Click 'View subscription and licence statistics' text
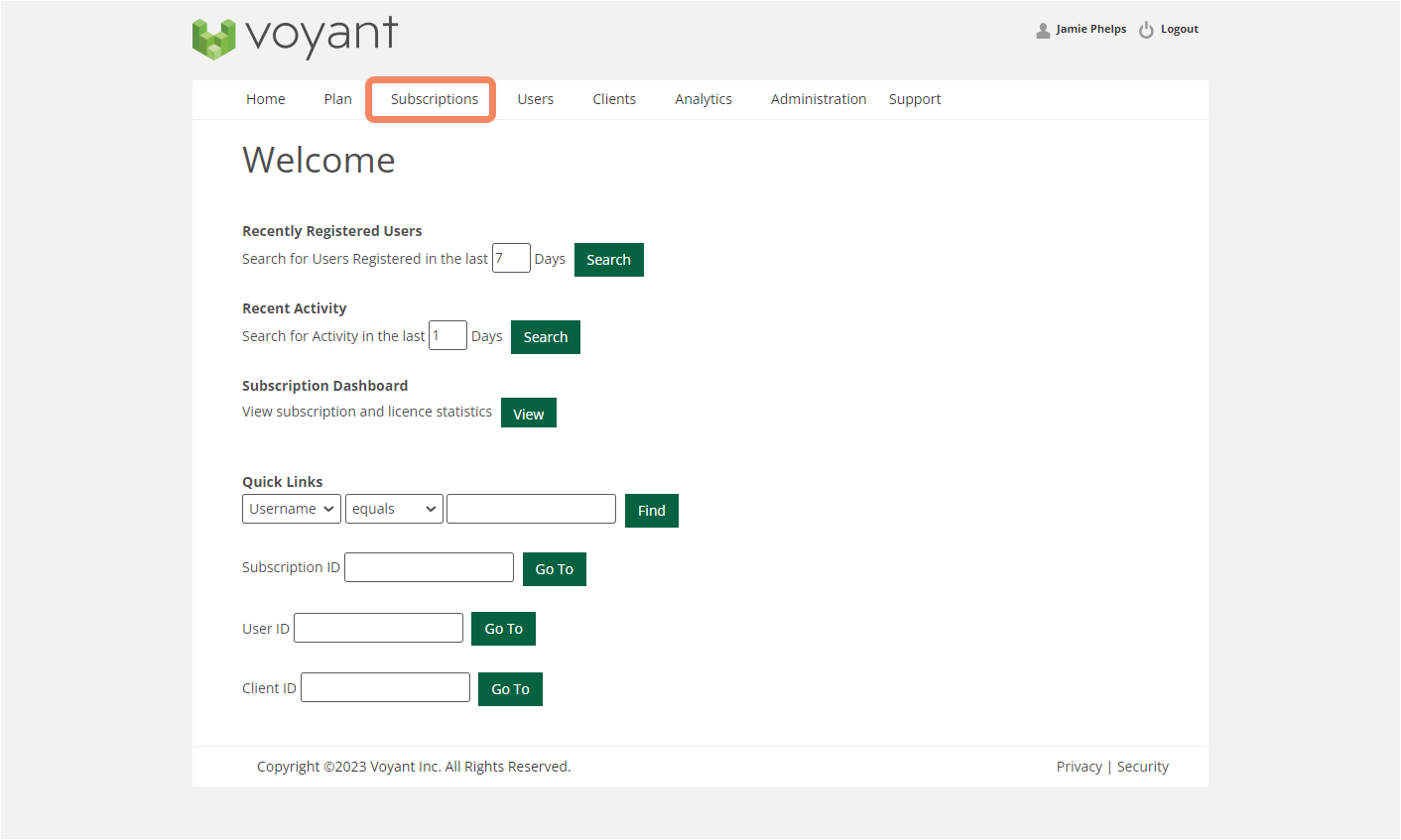This screenshot has width=1401, height=840. (367, 412)
